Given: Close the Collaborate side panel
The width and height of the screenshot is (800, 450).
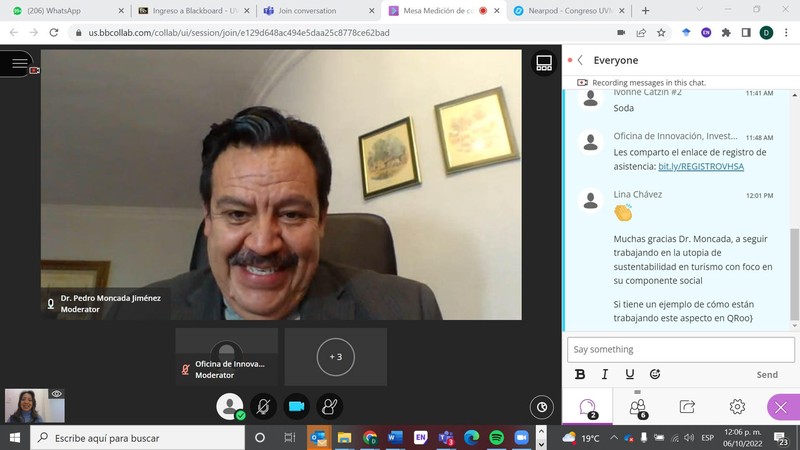Looking at the screenshot, I should [x=782, y=407].
